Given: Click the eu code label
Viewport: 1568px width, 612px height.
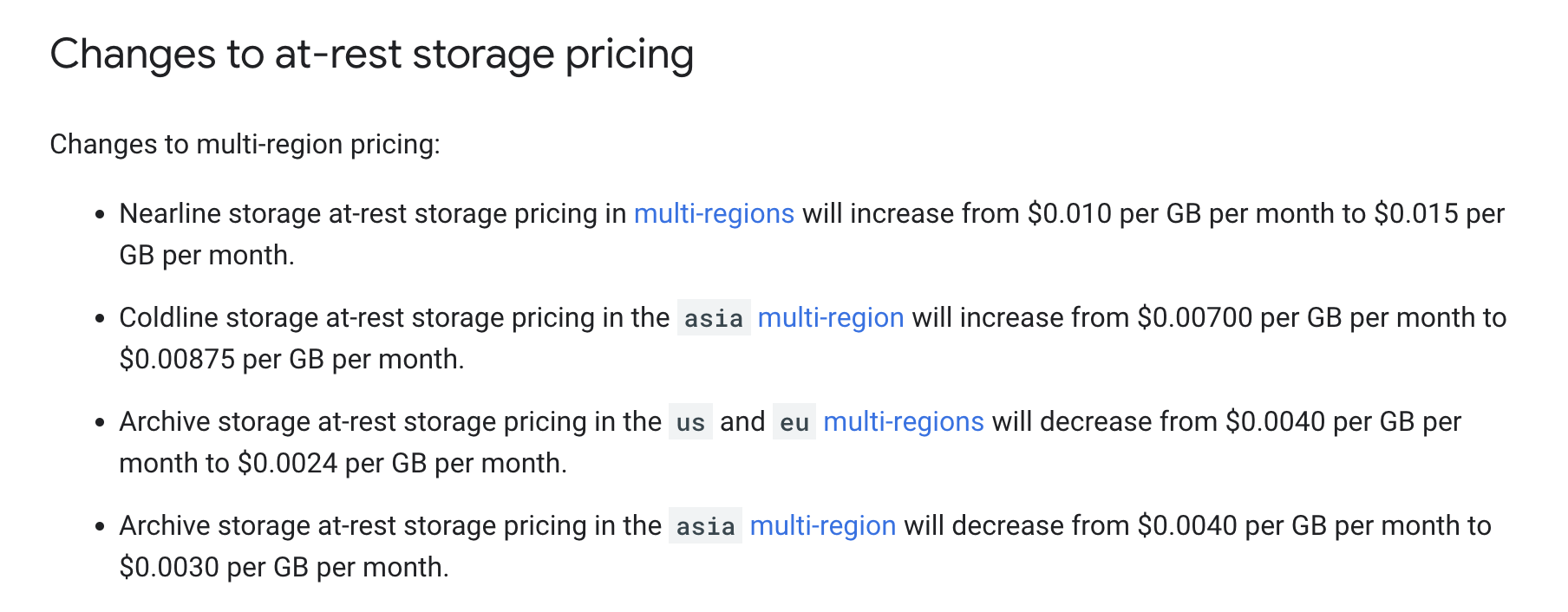Looking at the screenshot, I should click(794, 422).
